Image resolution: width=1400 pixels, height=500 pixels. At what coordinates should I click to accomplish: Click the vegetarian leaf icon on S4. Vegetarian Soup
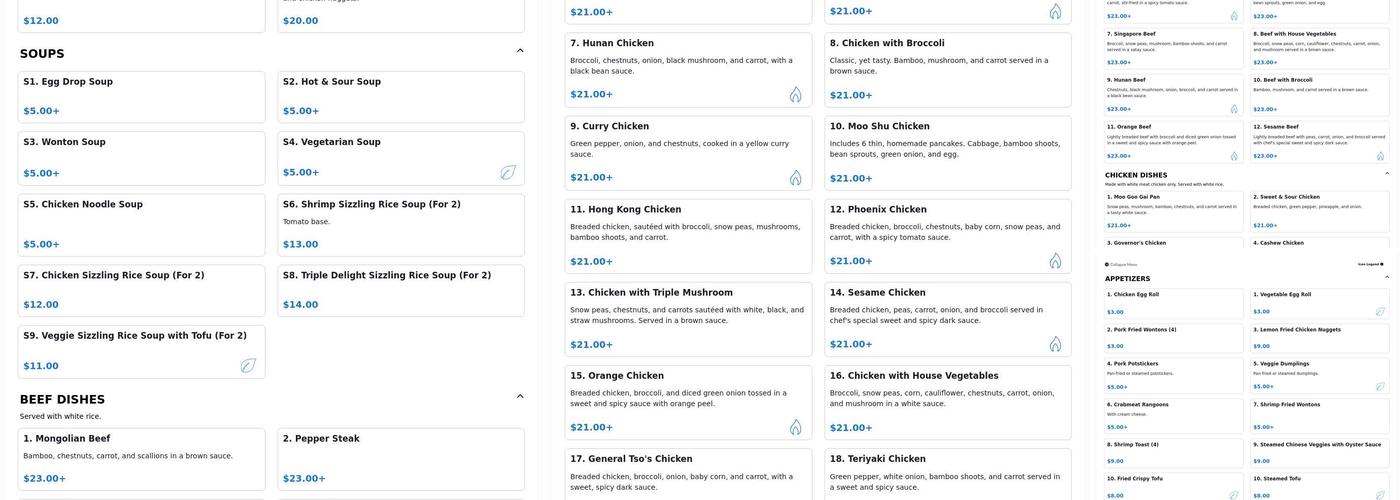coord(508,172)
